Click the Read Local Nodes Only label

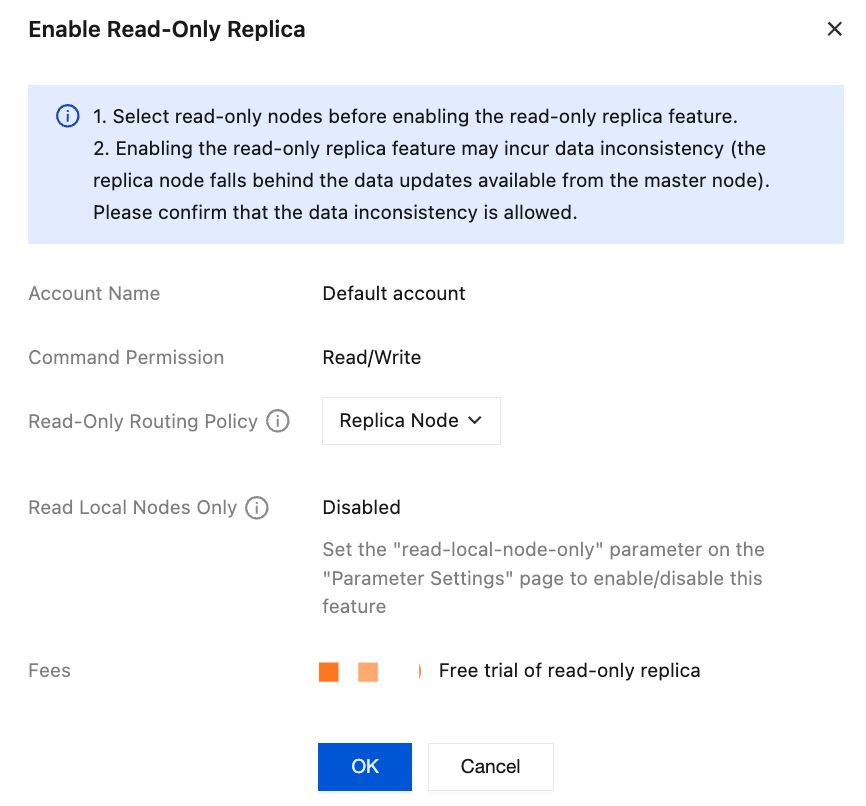click(x=132, y=508)
